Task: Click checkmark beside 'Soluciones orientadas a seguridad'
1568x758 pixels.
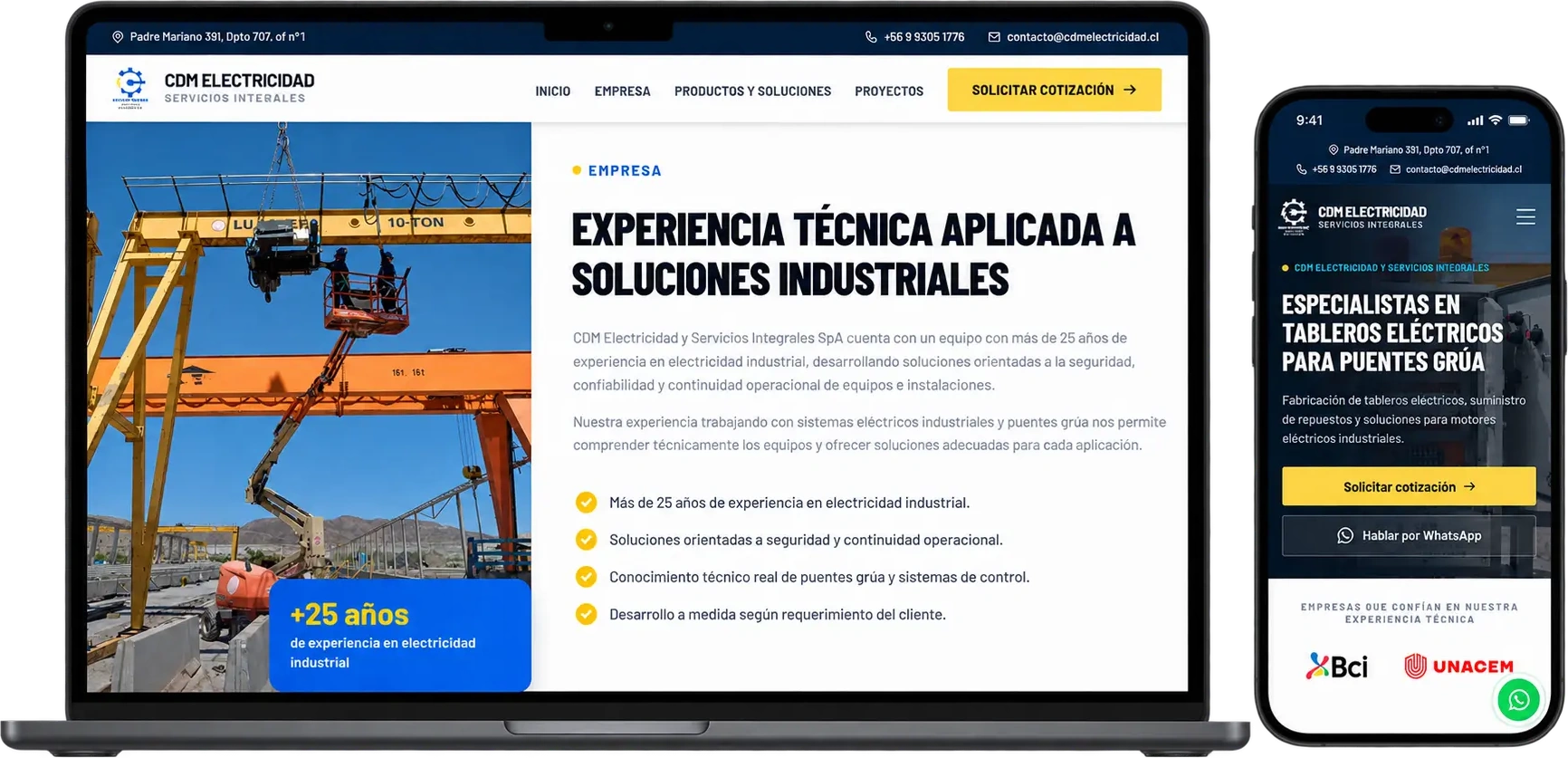Action: tap(586, 540)
